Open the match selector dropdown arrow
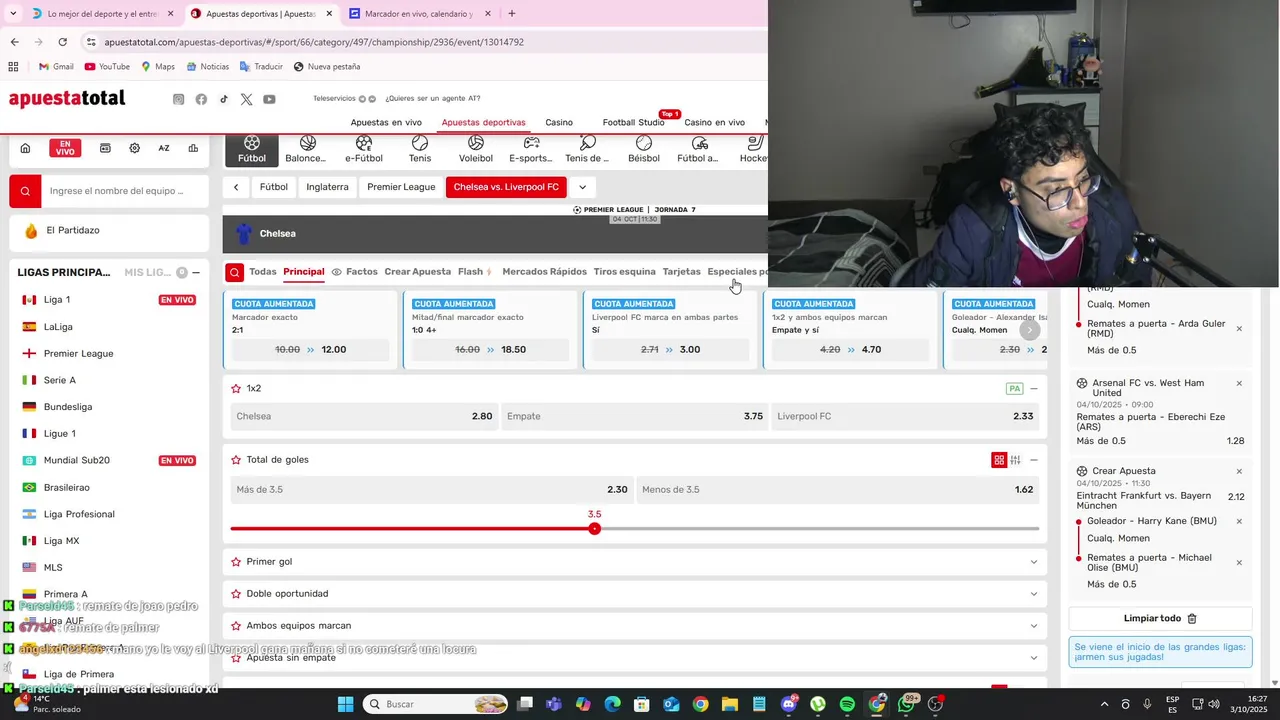 point(582,187)
